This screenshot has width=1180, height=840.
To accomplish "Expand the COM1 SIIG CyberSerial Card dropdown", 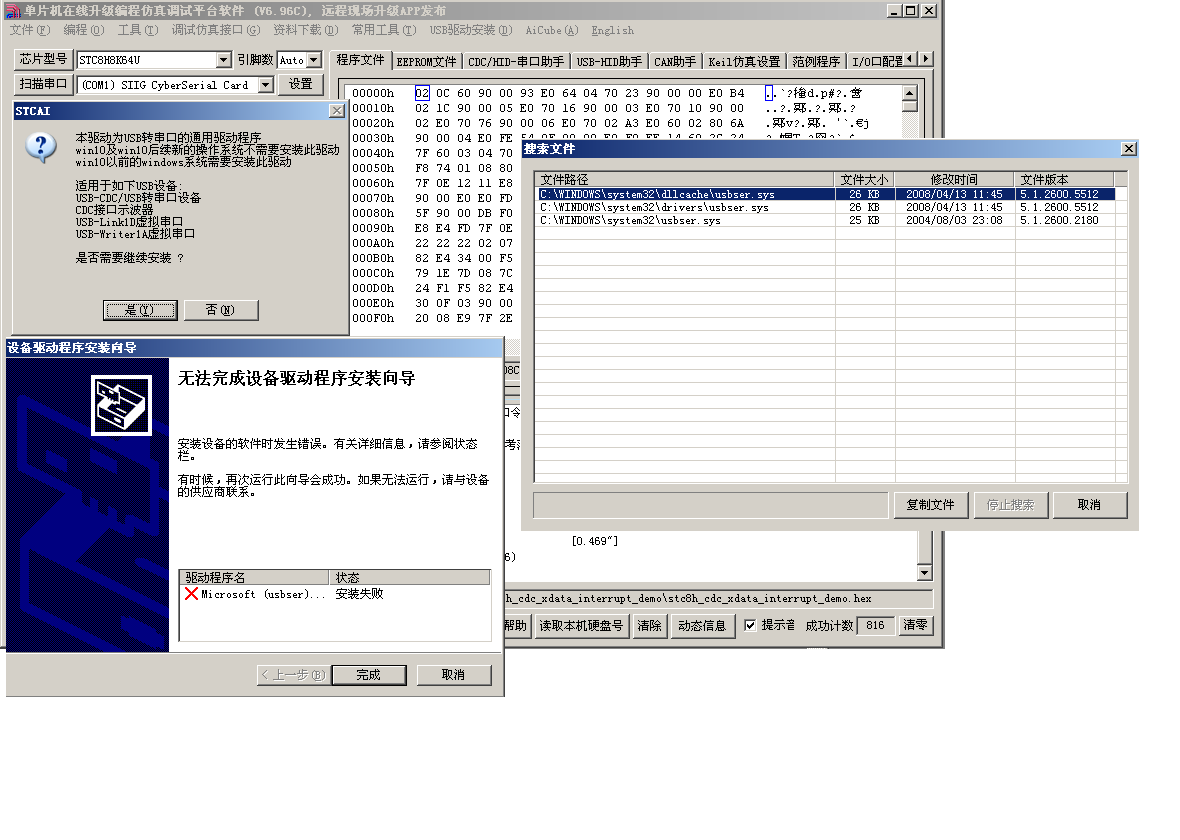I will pyautogui.click(x=265, y=85).
